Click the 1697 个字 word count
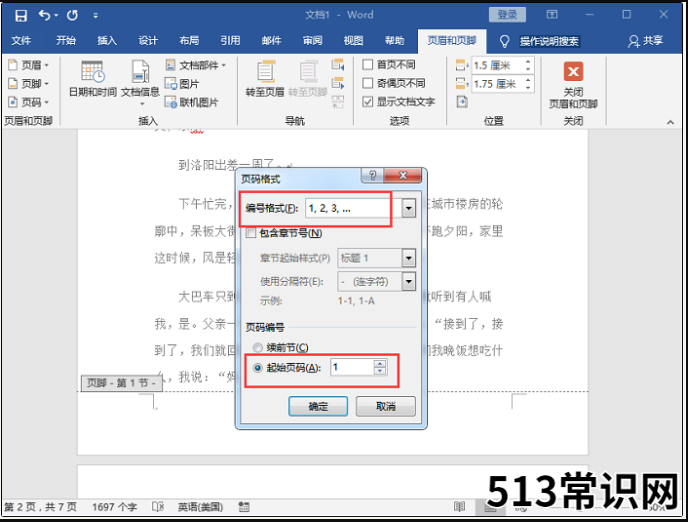The image size is (688, 522). click(x=115, y=507)
